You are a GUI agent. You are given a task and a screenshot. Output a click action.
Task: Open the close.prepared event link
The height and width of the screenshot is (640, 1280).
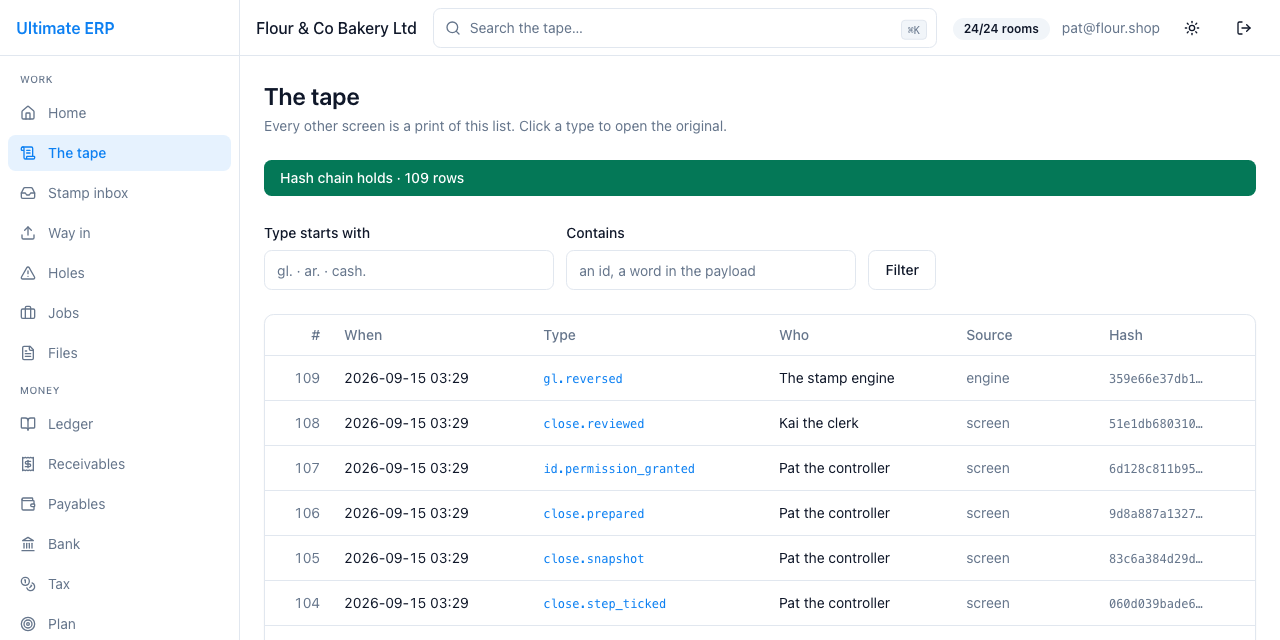594,514
